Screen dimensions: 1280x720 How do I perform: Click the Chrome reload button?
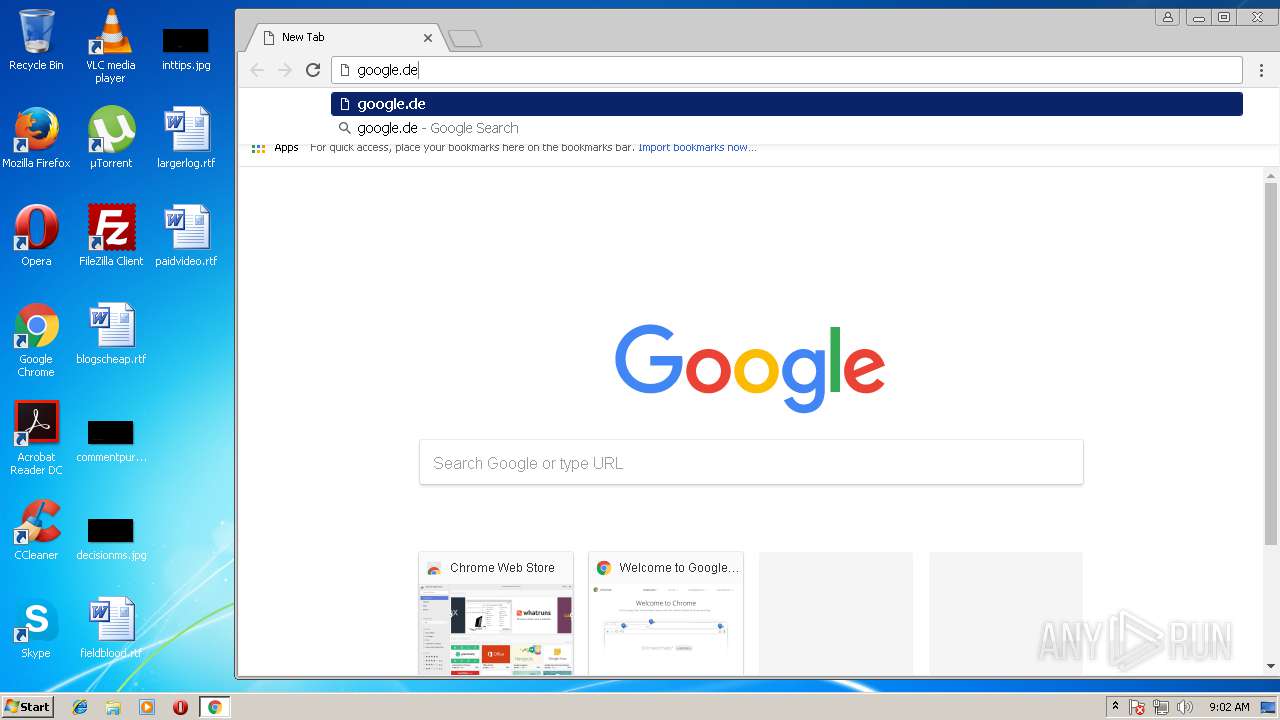coord(313,70)
